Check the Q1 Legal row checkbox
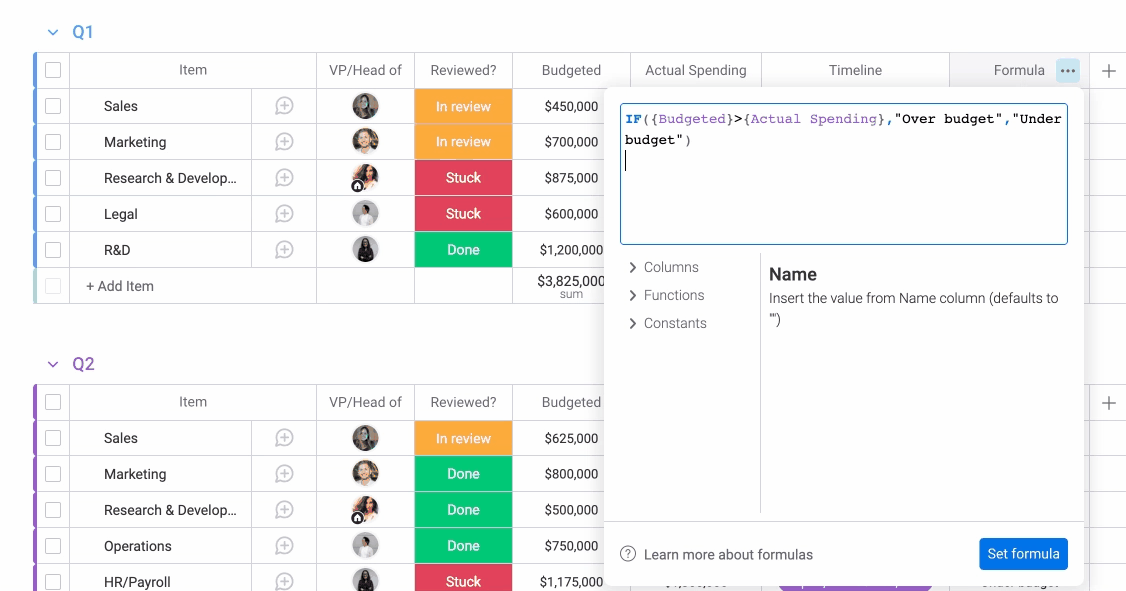 point(53,214)
